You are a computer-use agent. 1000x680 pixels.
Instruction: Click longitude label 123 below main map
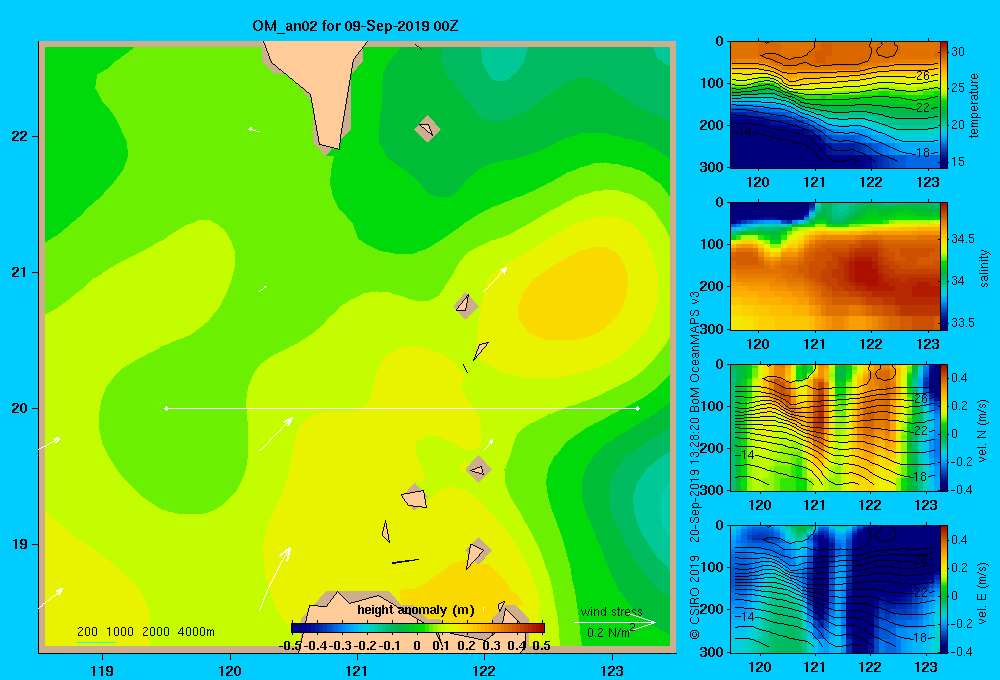[612, 670]
